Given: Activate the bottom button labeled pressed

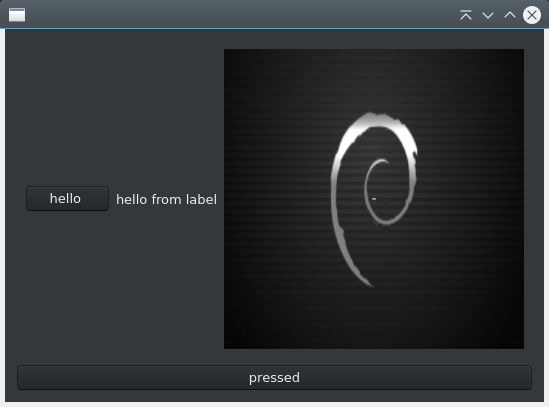Looking at the screenshot, I should [274, 378].
